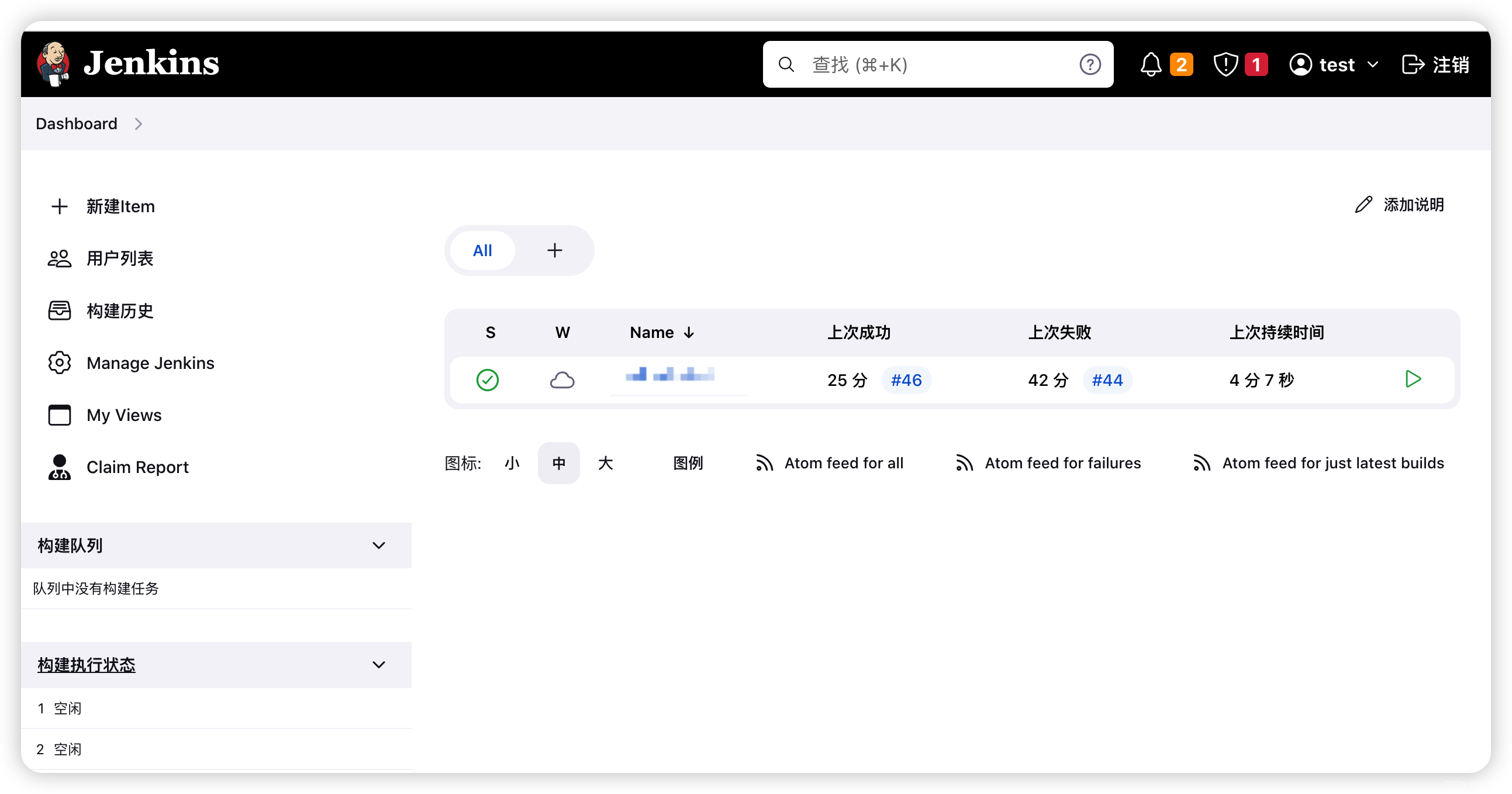Go to the Dashboard breadcrumb

coord(77,124)
